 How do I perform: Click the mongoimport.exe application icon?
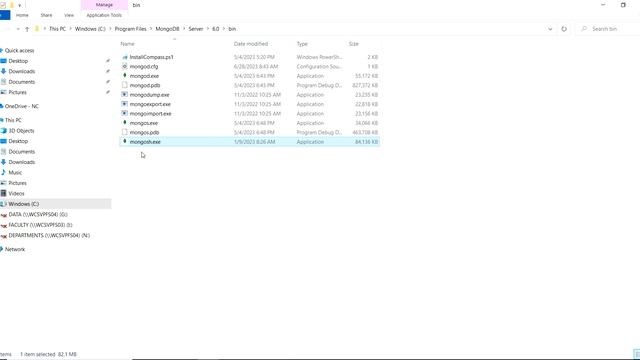click(x=125, y=113)
